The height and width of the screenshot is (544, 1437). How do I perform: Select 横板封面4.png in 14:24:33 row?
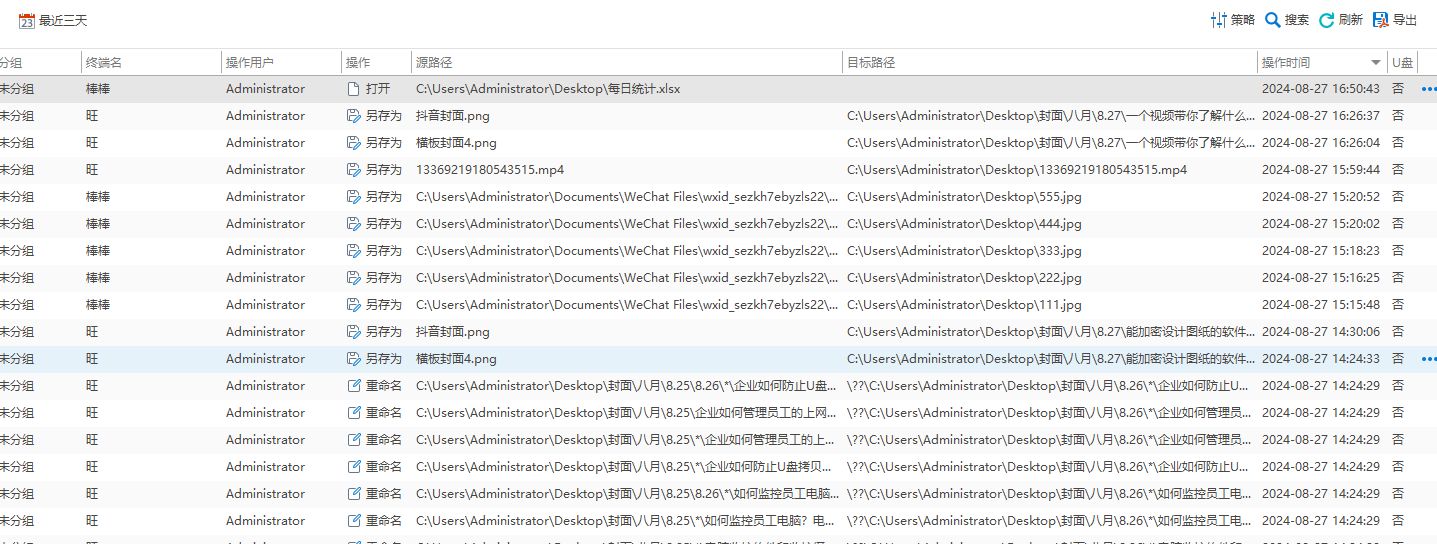456,359
